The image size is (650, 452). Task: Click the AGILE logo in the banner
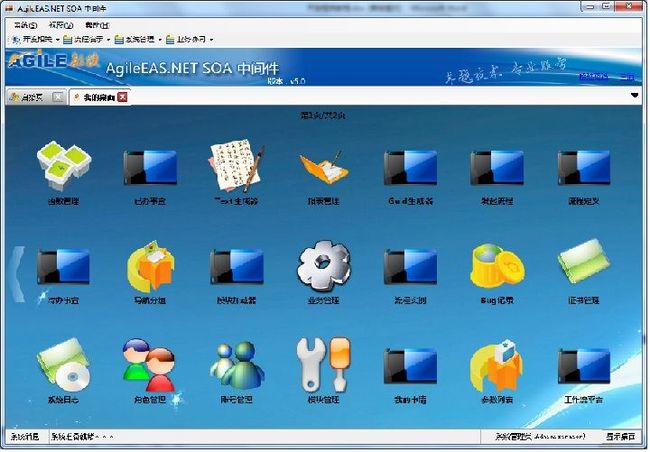point(55,61)
